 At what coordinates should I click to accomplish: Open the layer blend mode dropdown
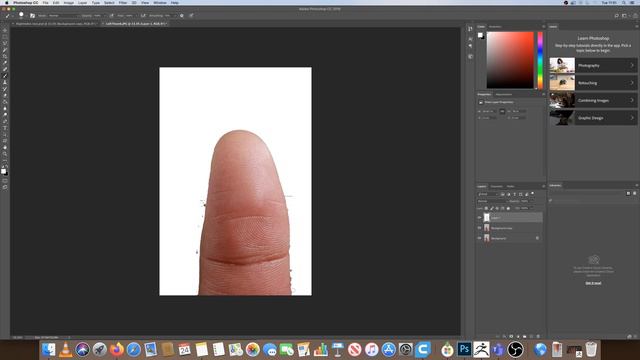(492, 201)
